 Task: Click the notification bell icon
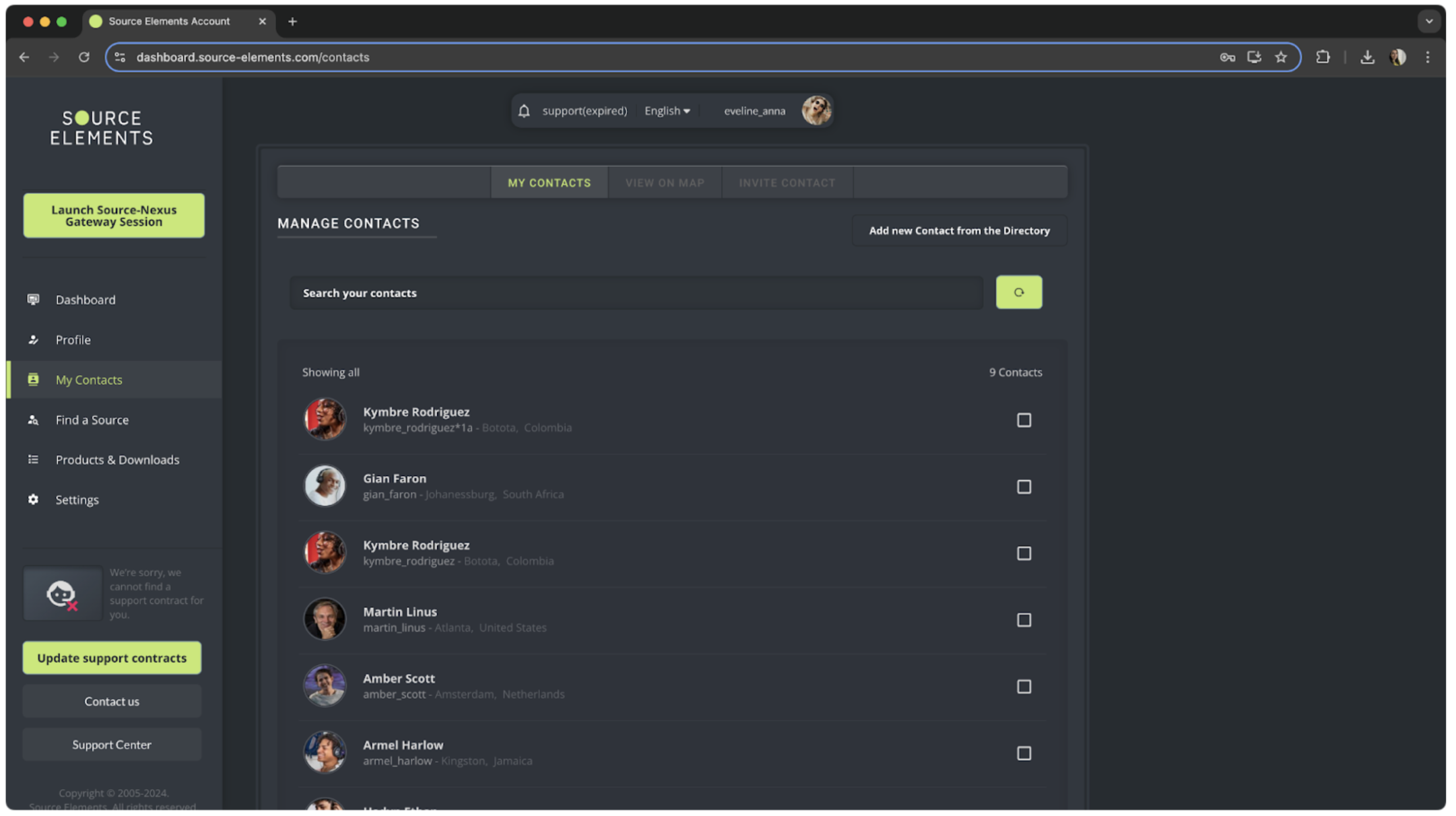coord(524,111)
